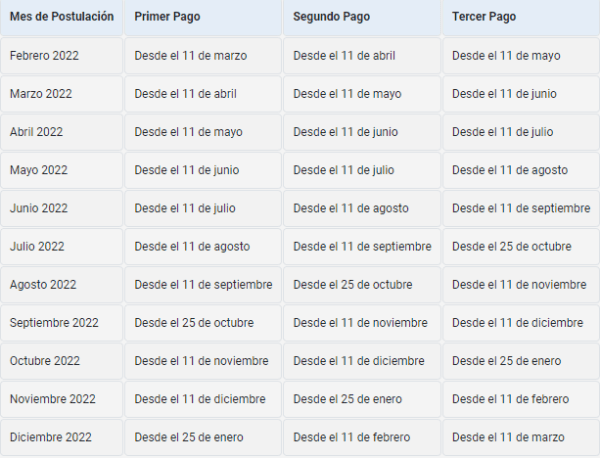Image resolution: width=600 pixels, height=458 pixels.
Task: Select the "Primer Pago" column header
Action: (167, 17)
